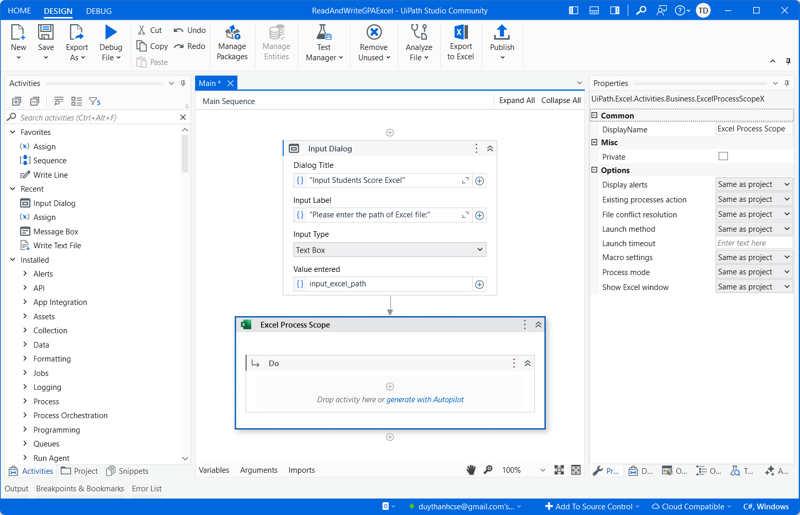Click Add To Source Control
Viewport: 800px width, 515px height.
(592, 506)
